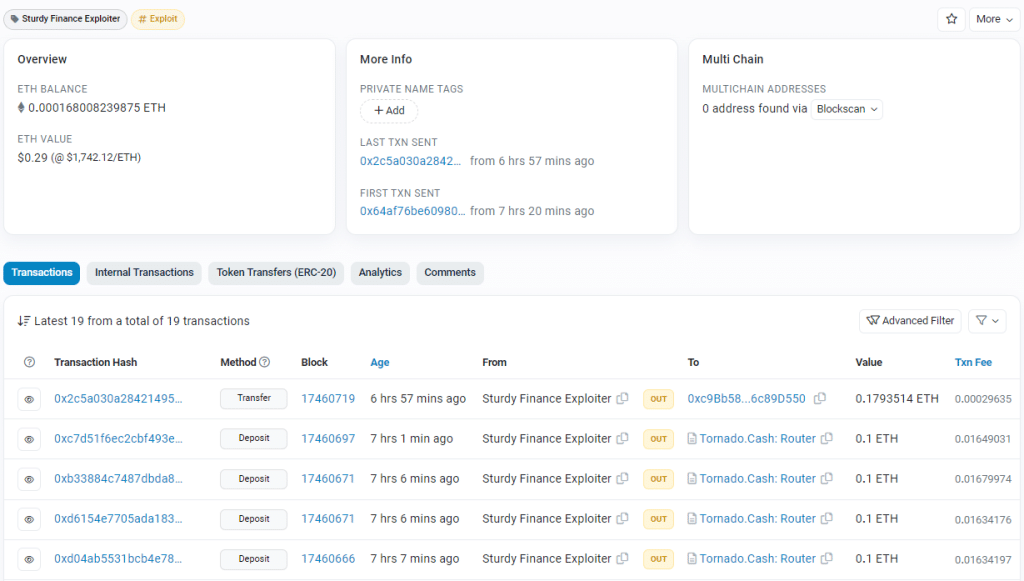This screenshot has width=1024, height=581.
Task: Expand the Blockscan dropdown
Action: [847, 109]
